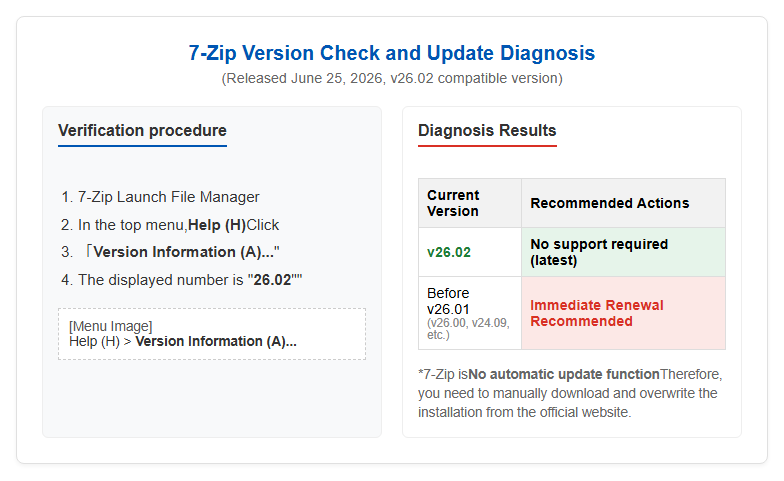Click the red Immediate Renewal Recommended cell

[x=623, y=313]
